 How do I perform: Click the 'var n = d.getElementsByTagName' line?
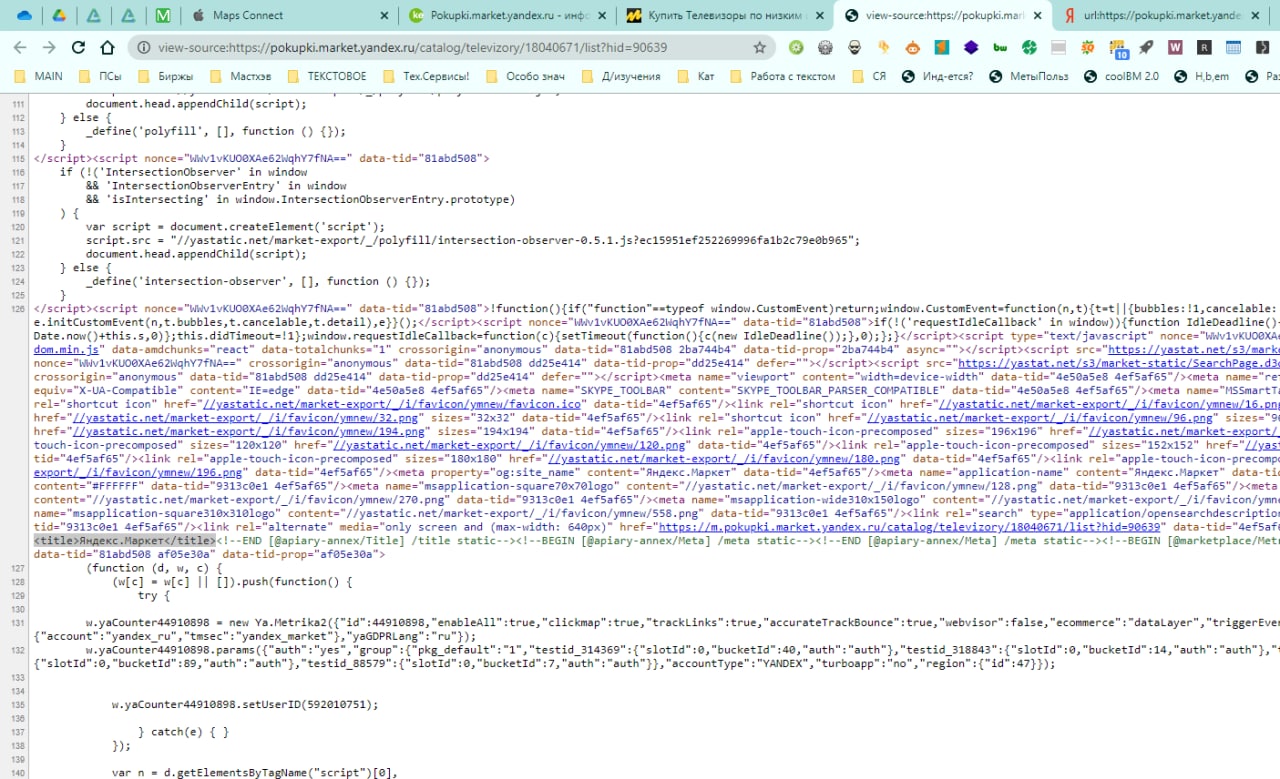tap(255, 773)
